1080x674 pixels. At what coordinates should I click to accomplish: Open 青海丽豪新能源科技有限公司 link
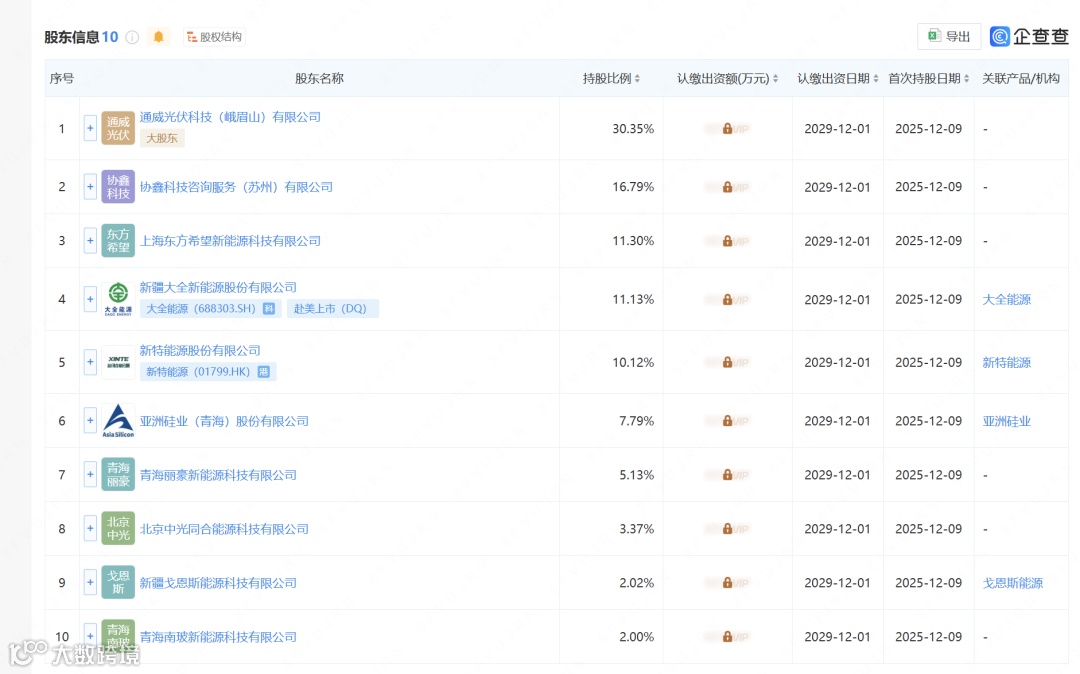[x=218, y=475]
